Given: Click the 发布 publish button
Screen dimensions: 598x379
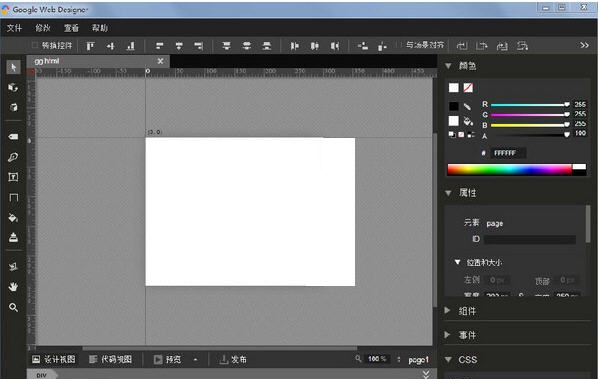Looking at the screenshot, I should (x=233, y=359).
